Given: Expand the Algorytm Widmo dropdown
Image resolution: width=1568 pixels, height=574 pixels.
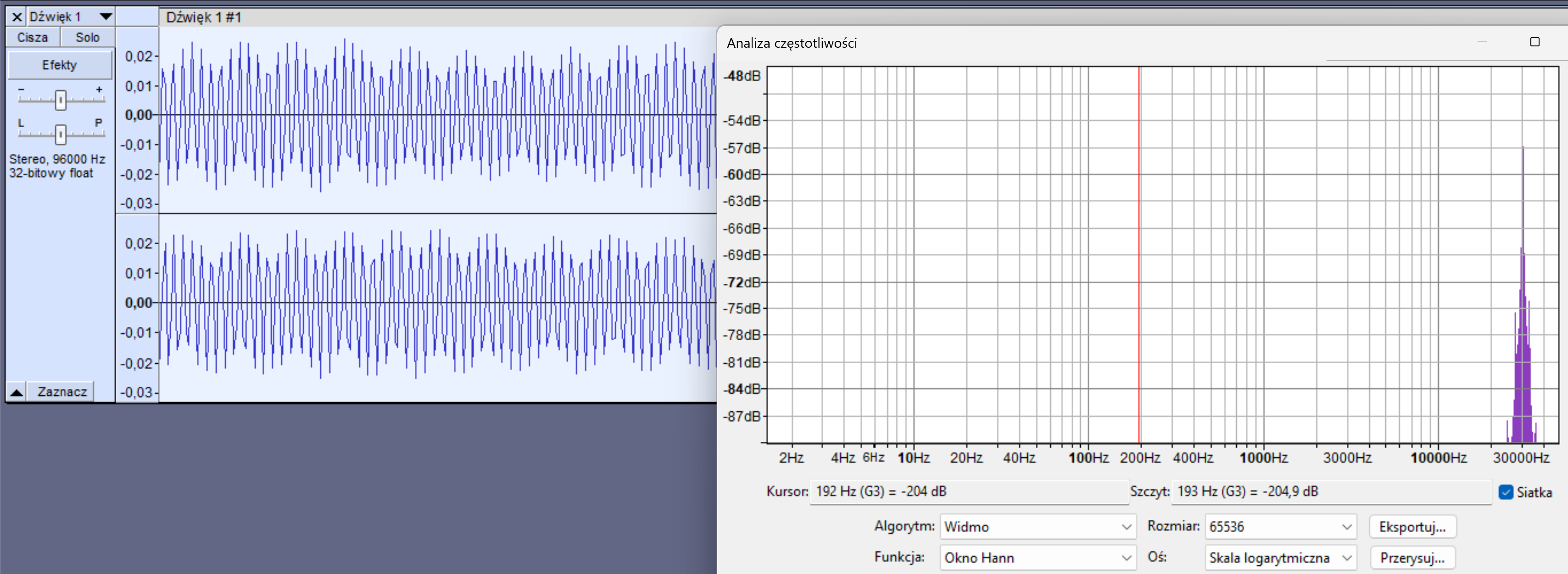Looking at the screenshot, I should [x=1037, y=526].
